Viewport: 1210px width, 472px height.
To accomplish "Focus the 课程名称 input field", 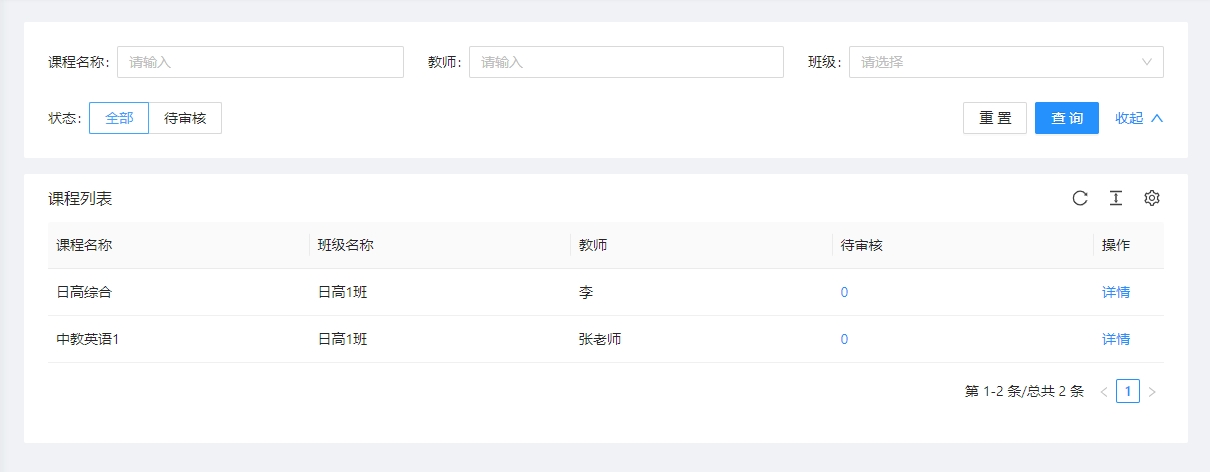I will coord(260,62).
